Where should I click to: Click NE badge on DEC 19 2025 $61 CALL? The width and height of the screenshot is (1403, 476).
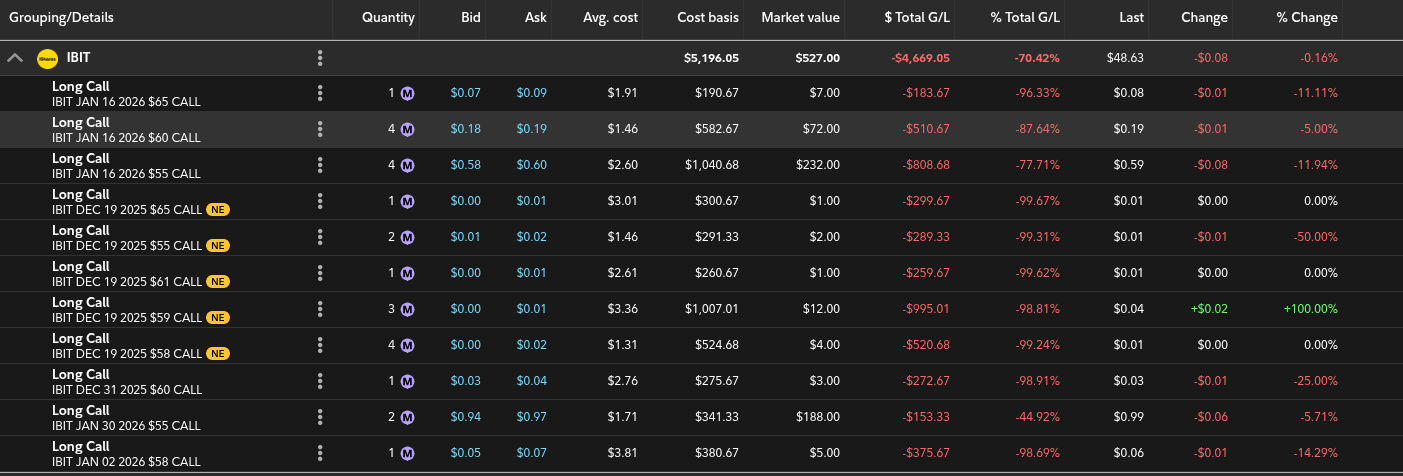(x=218, y=282)
